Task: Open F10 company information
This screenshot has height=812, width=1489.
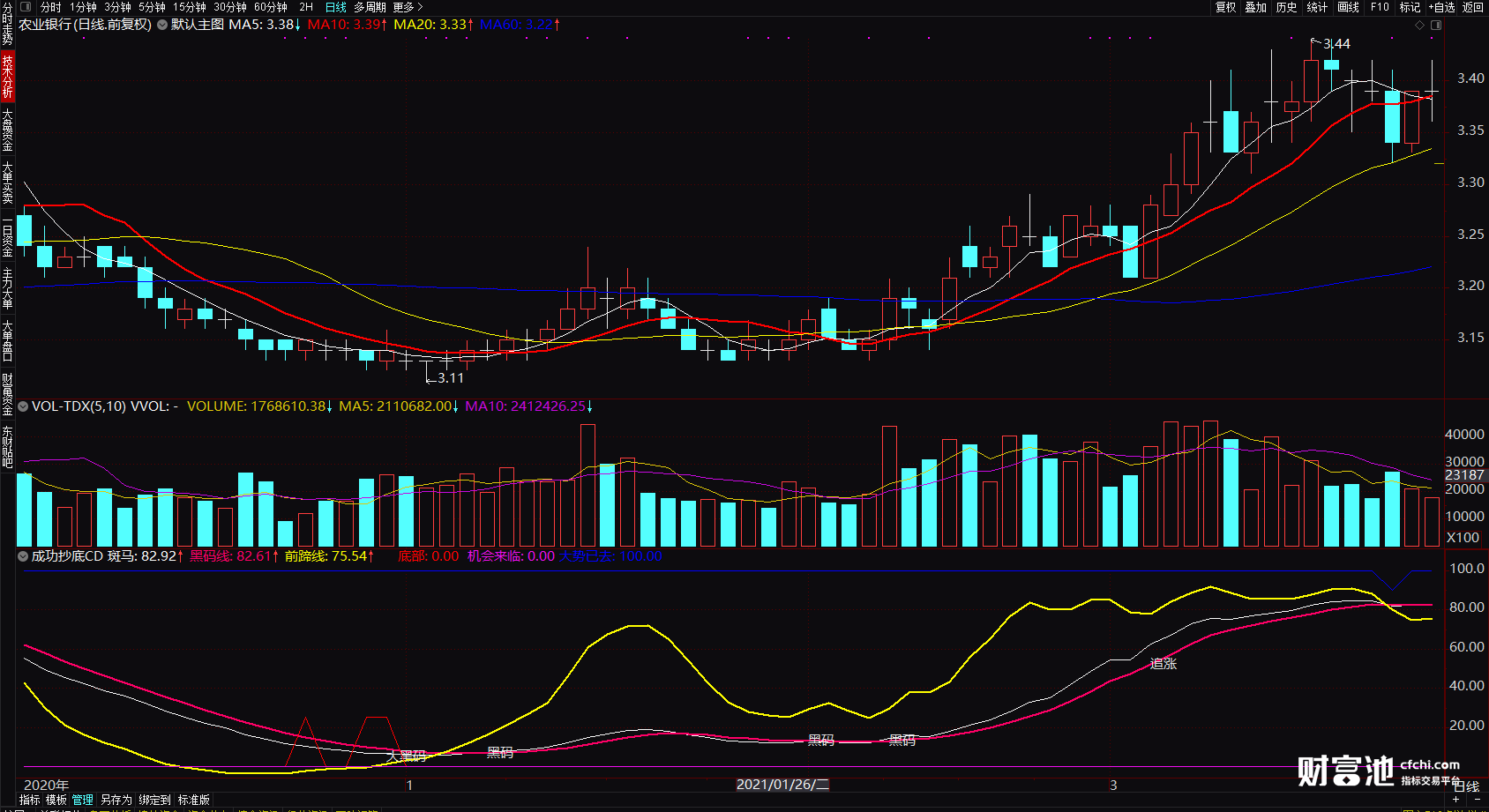Action: click(x=1380, y=7)
